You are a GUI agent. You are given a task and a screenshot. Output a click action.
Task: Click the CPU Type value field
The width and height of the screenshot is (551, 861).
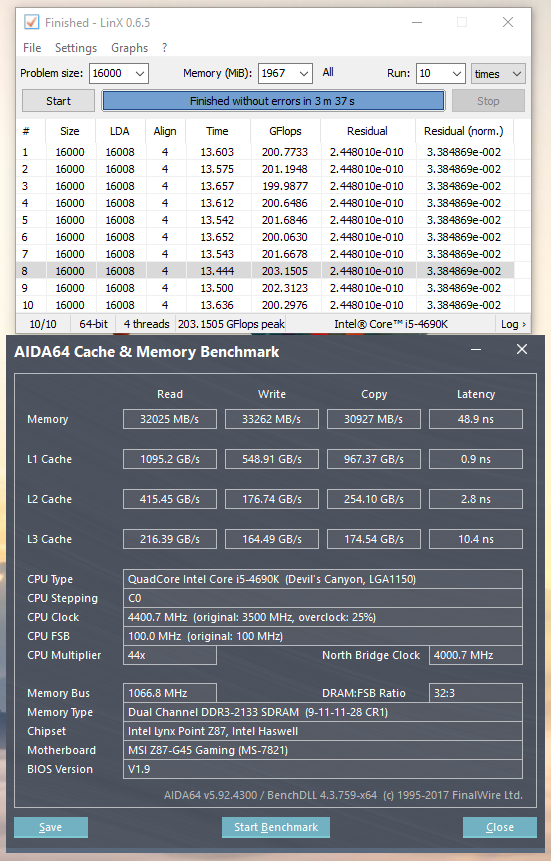(322, 579)
